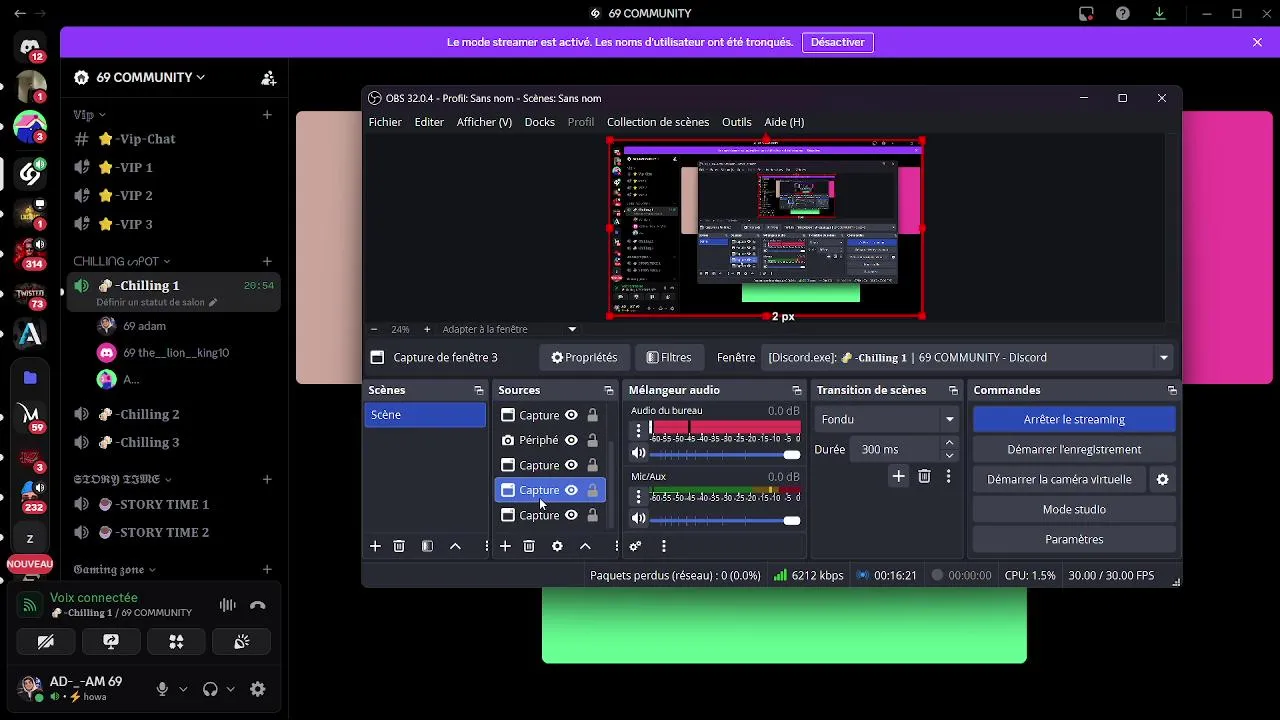This screenshot has width=1280, height=720.
Task: Add a configurable transition plus icon
Action: pos(898,477)
